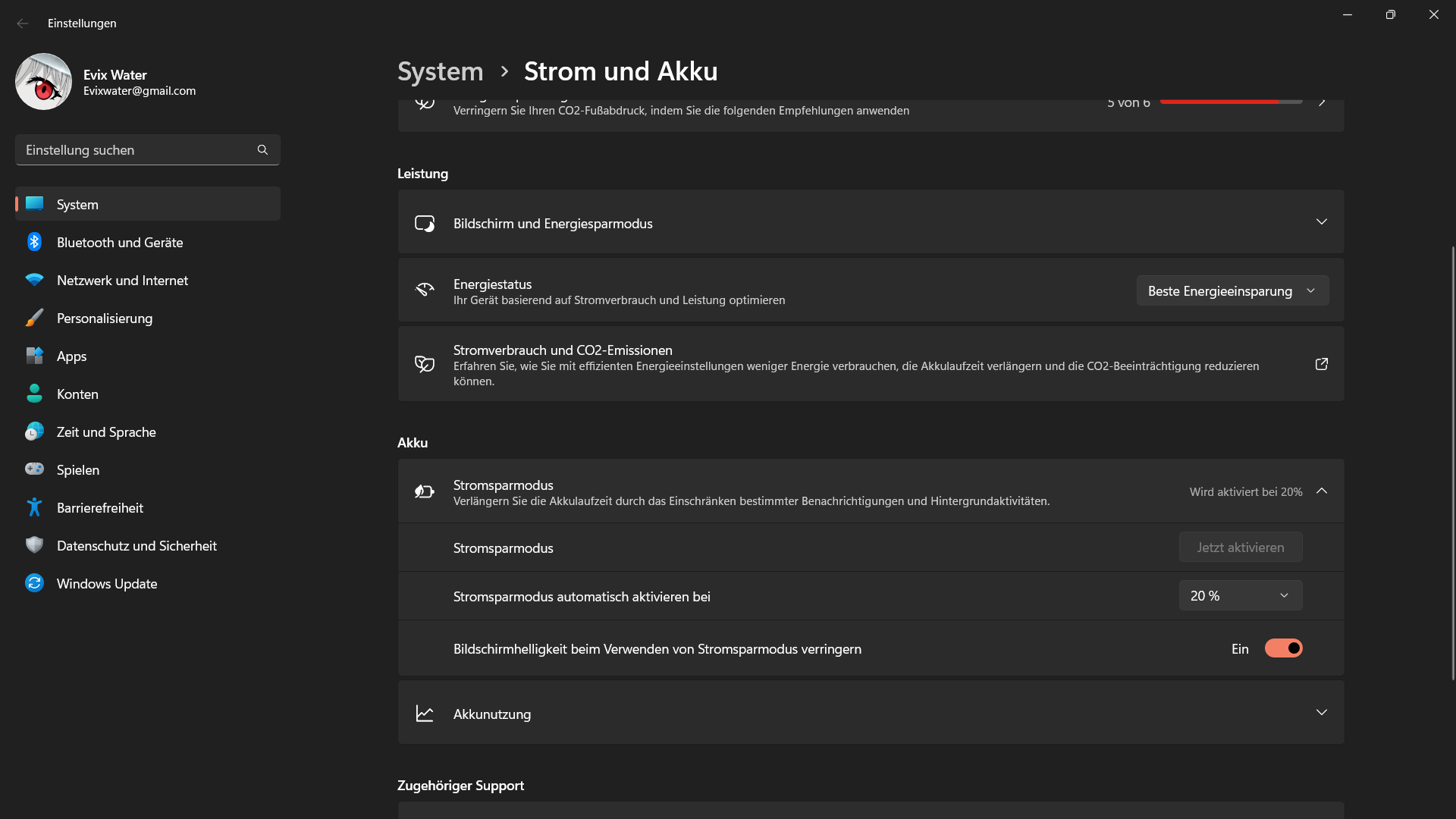Click the Windows Update sync icon
1456x819 pixels.
pyautogui.click(x=34, y=583)
